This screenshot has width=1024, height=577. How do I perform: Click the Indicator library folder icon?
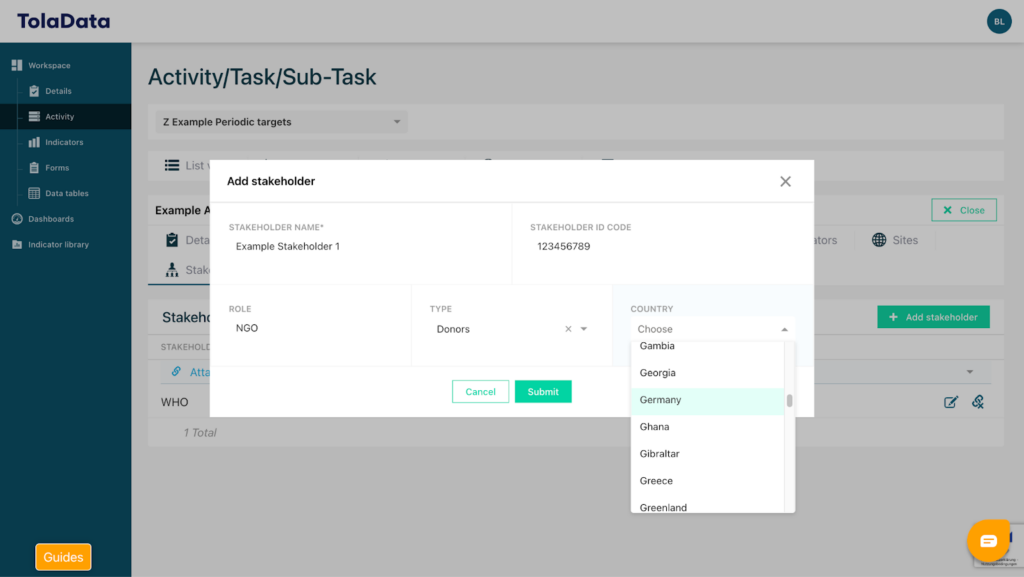[17, 244]
